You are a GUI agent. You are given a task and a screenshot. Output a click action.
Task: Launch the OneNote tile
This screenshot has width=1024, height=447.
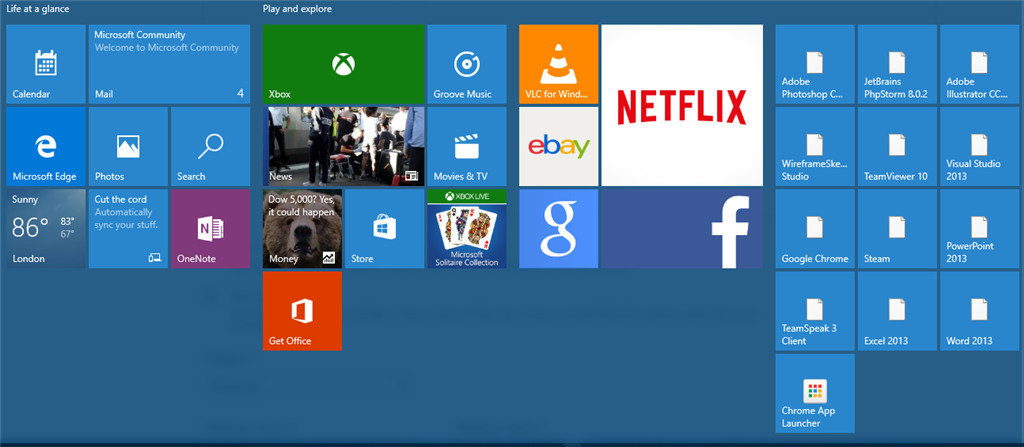tap(210, 229)
